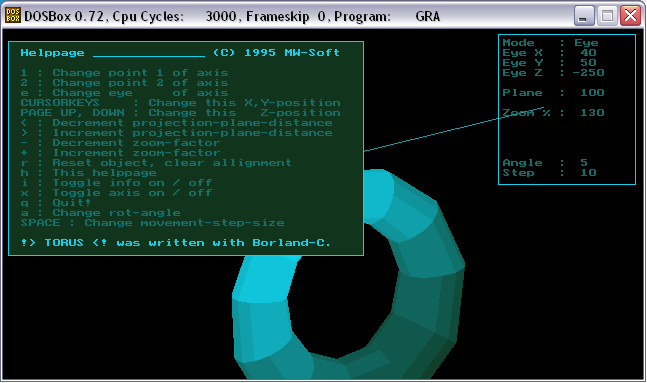Click the 'Mode : Eye' info line
This screenshot has width=647, height=383.
[x=550, y=43]
